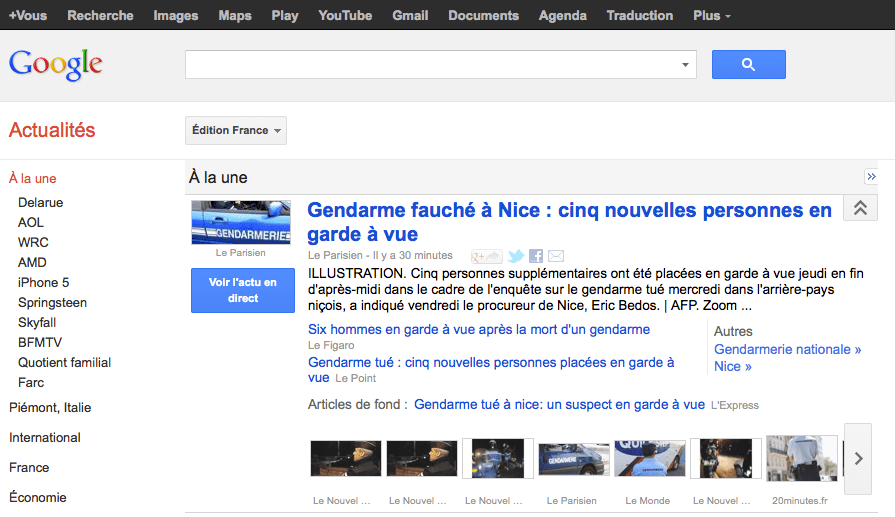Open the search box suggestions arrow

coord(686,65)
